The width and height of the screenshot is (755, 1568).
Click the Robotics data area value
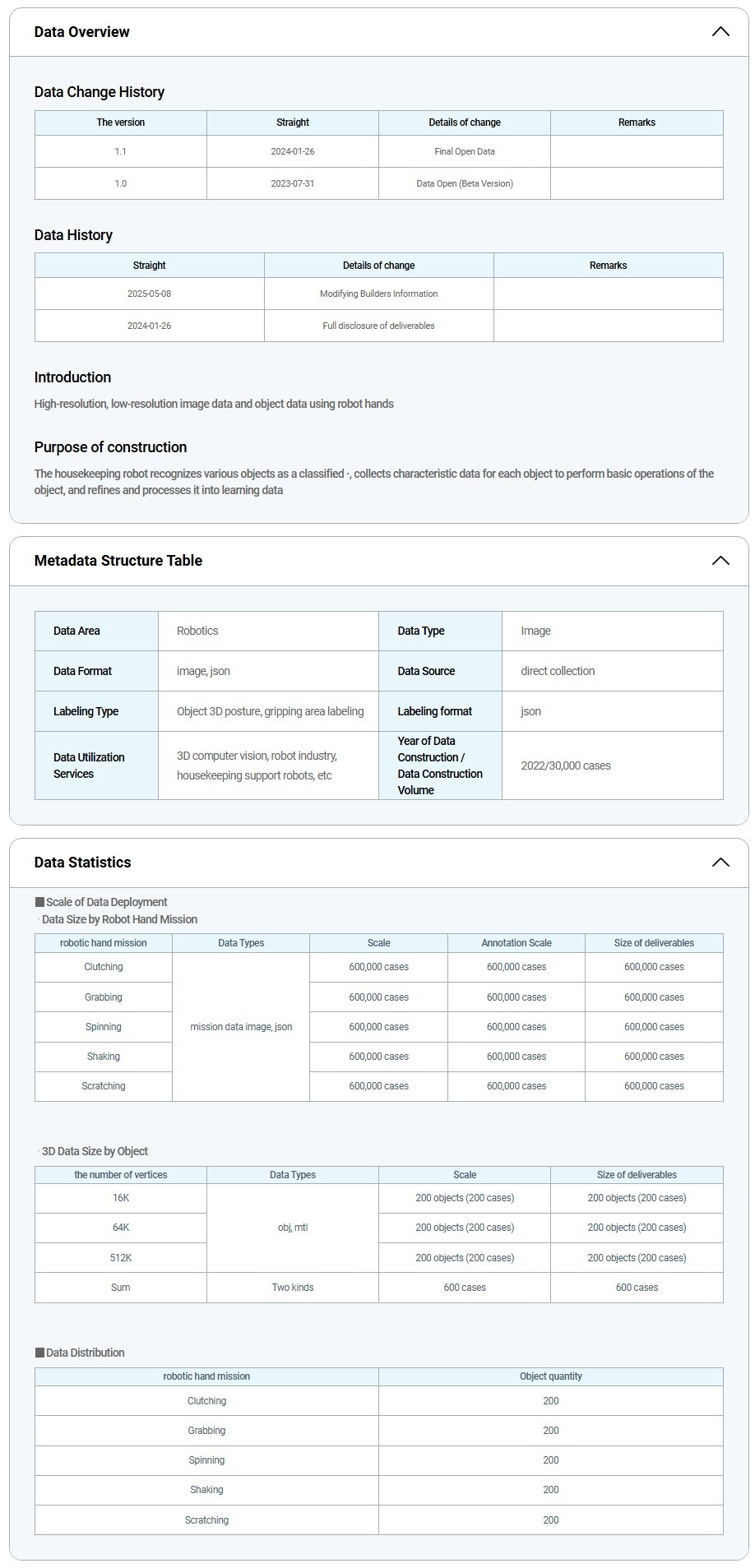click(197, 631)
